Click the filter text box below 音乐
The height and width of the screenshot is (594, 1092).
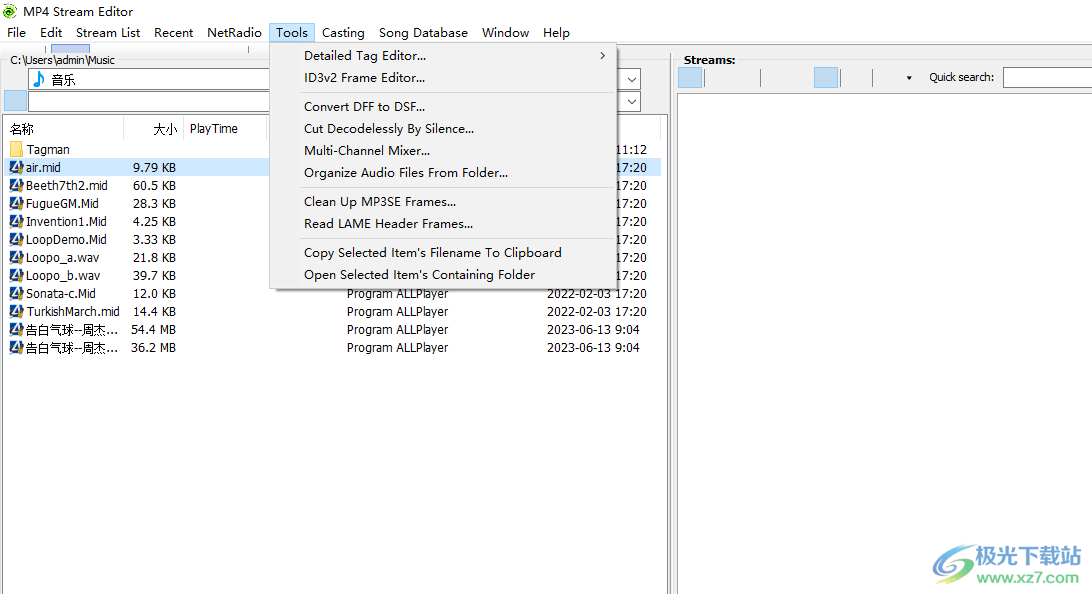tap(148, 102)
